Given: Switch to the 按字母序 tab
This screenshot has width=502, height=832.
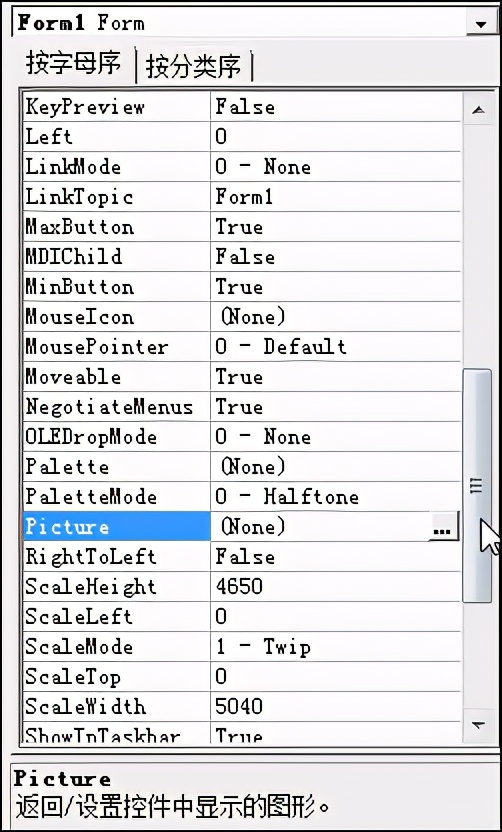Looking at the screenshot, I should pyautogui.click(x=73, y=65).
